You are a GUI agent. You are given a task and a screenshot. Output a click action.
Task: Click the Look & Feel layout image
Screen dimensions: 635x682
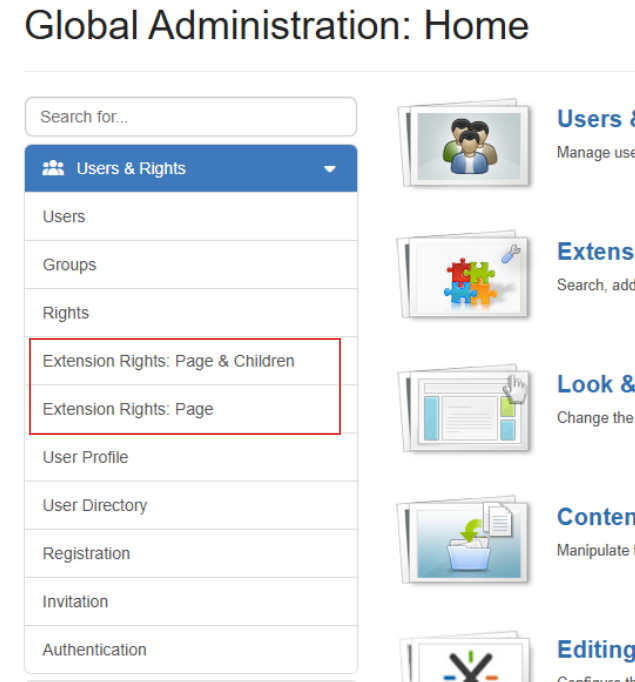click(467, 410)
